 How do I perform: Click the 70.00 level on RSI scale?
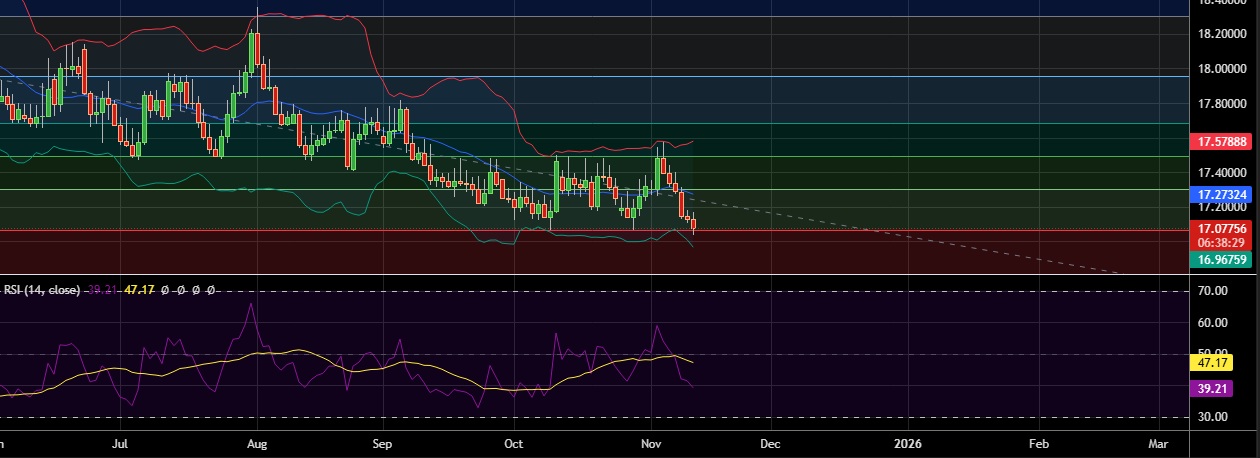[x=1213, y=291]
